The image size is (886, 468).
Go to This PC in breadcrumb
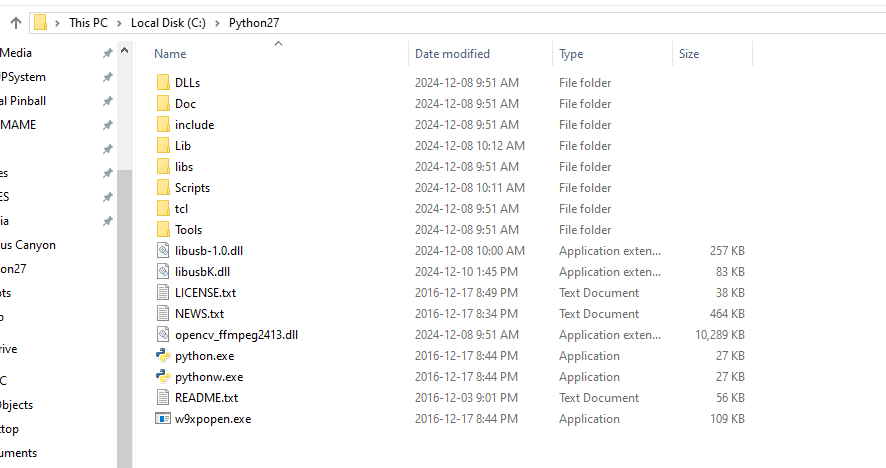point(88,23)
